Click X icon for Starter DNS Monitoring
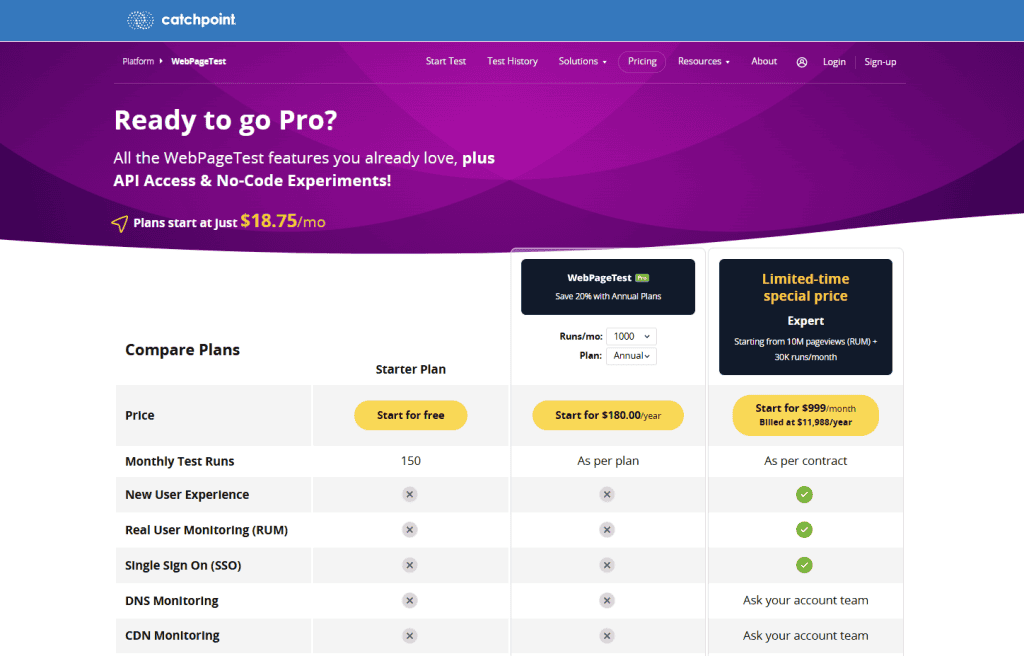This screenshot has width=1024, height=656. (x=409, y=600)
